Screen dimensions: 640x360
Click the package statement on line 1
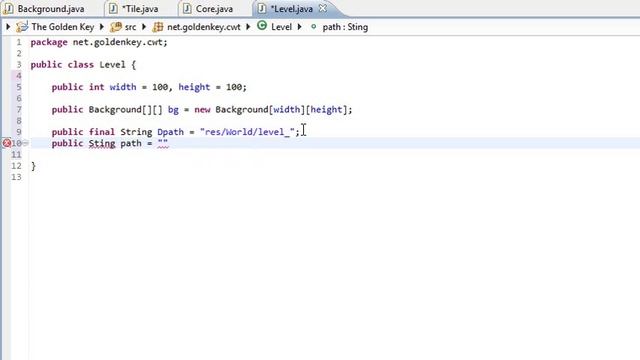click(x=99, y=42)
